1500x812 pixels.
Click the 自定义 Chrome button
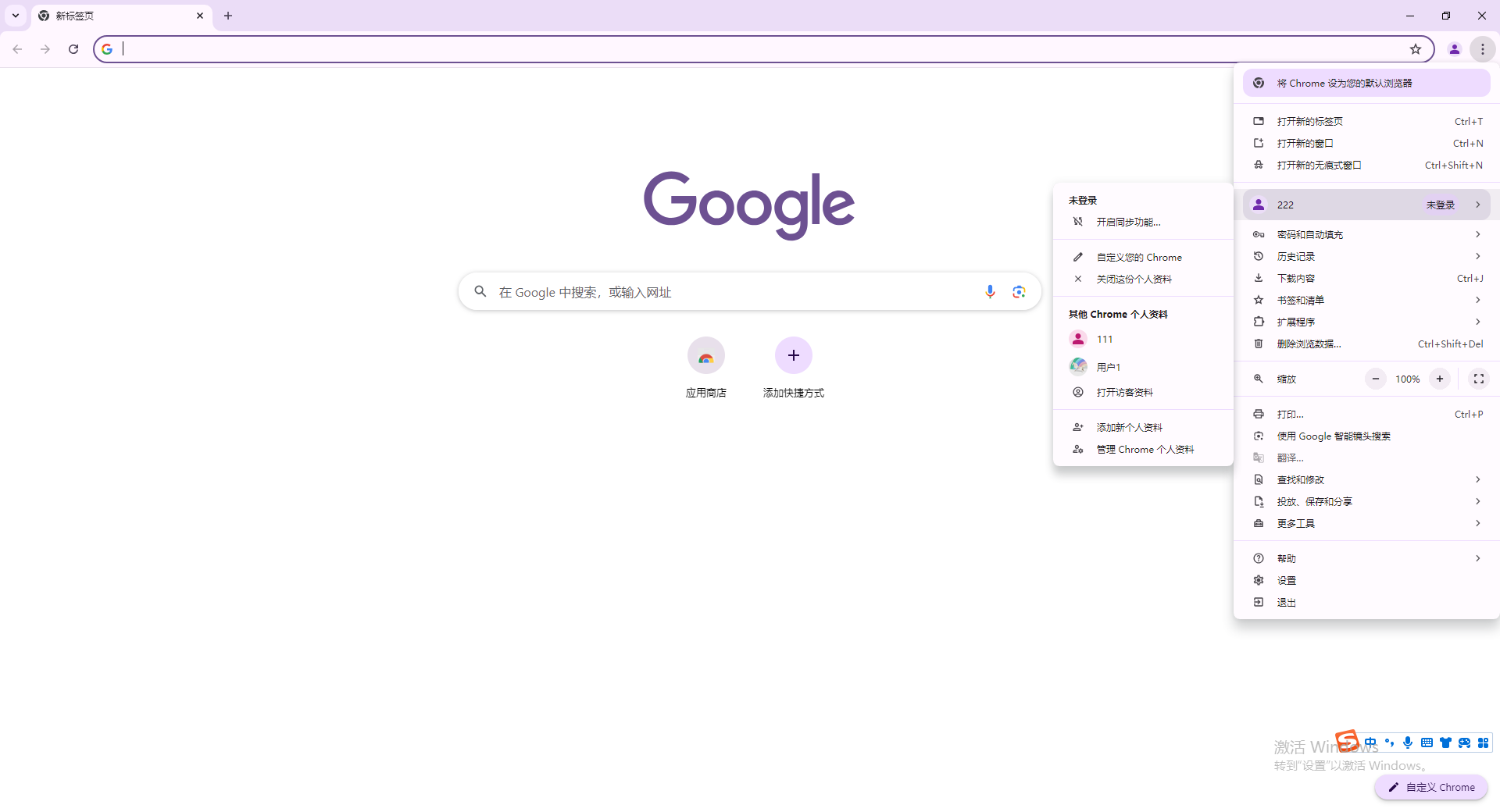coord(1431,787)
